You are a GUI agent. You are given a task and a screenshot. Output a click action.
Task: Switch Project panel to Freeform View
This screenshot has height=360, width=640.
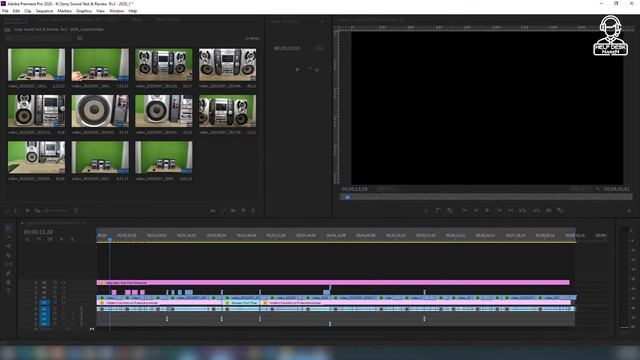click(38, 211)
